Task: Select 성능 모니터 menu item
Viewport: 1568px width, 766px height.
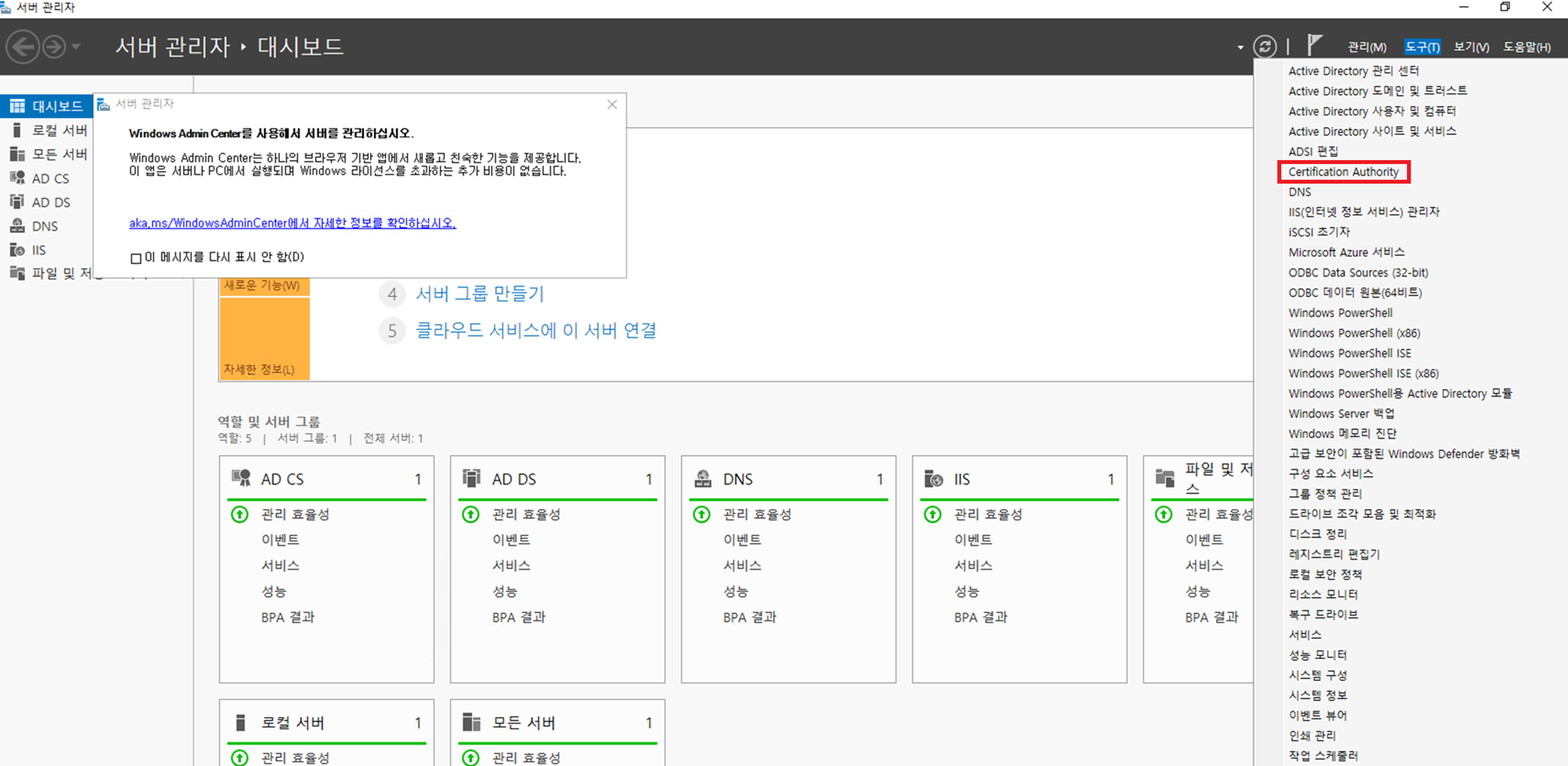Action: (x=1318, y=655)
